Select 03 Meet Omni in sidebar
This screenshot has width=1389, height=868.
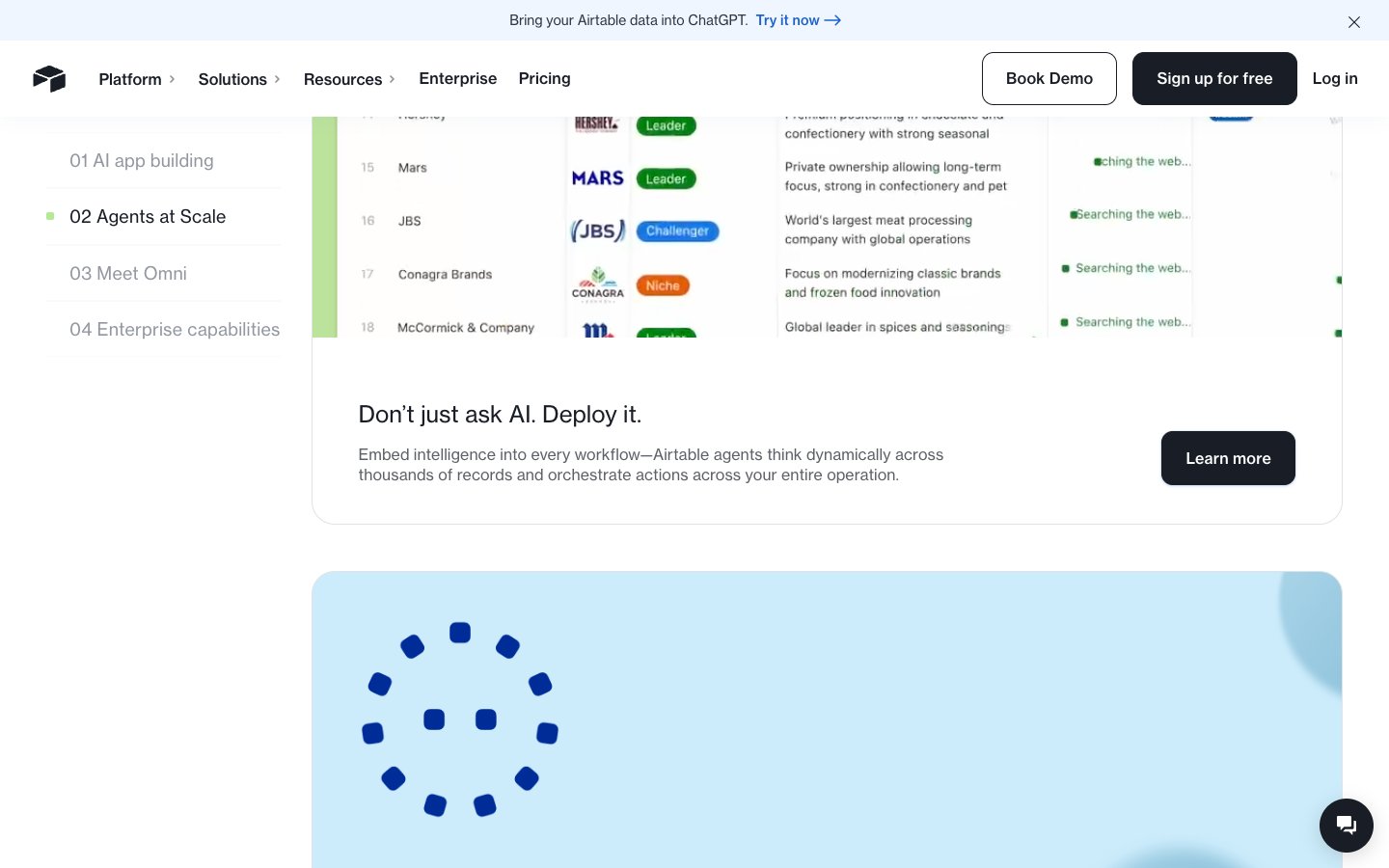coord(128,274)
